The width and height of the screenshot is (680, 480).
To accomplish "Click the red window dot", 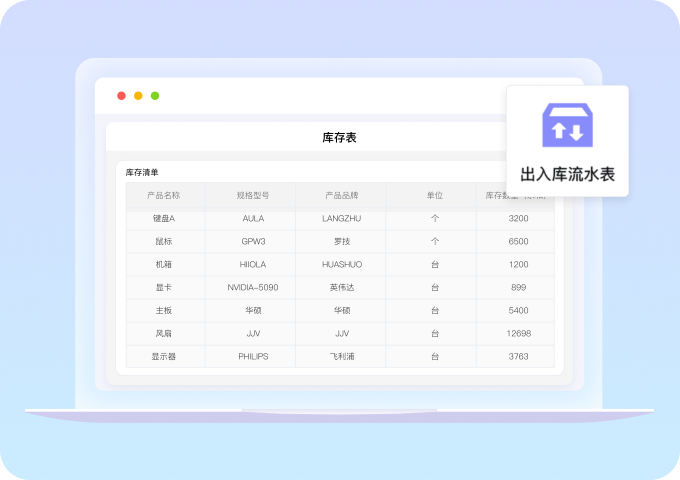I will click(x=121, y=96).
